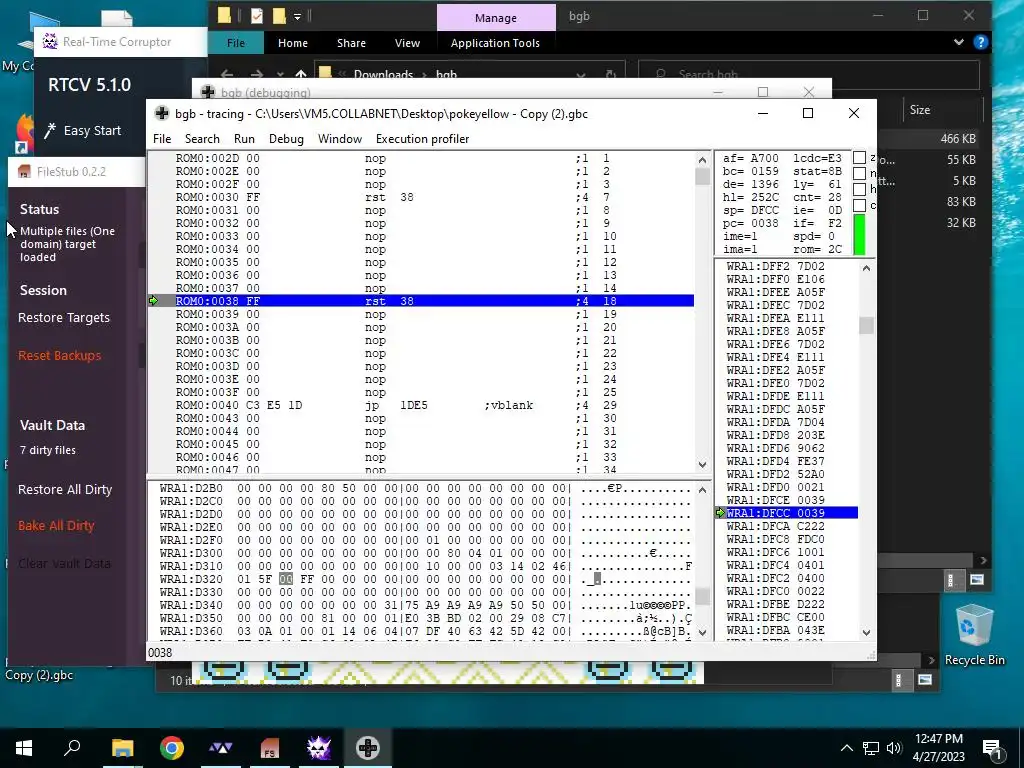
Task: Open the Search menu in bgb
Action: point(202,138)
